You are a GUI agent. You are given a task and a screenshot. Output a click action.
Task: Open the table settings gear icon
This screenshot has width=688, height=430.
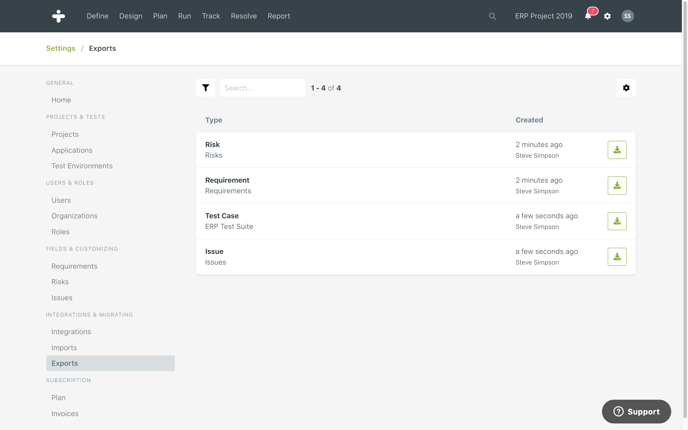coord(626,88)
